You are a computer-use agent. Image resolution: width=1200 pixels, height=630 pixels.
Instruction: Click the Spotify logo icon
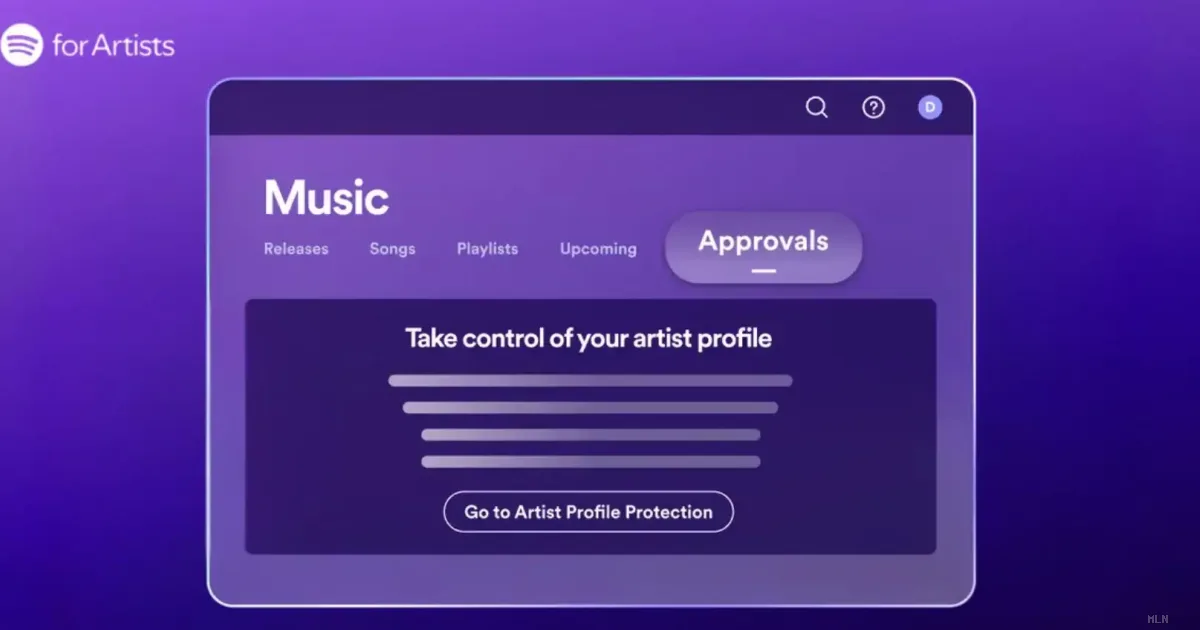click(x=21, y=45)
